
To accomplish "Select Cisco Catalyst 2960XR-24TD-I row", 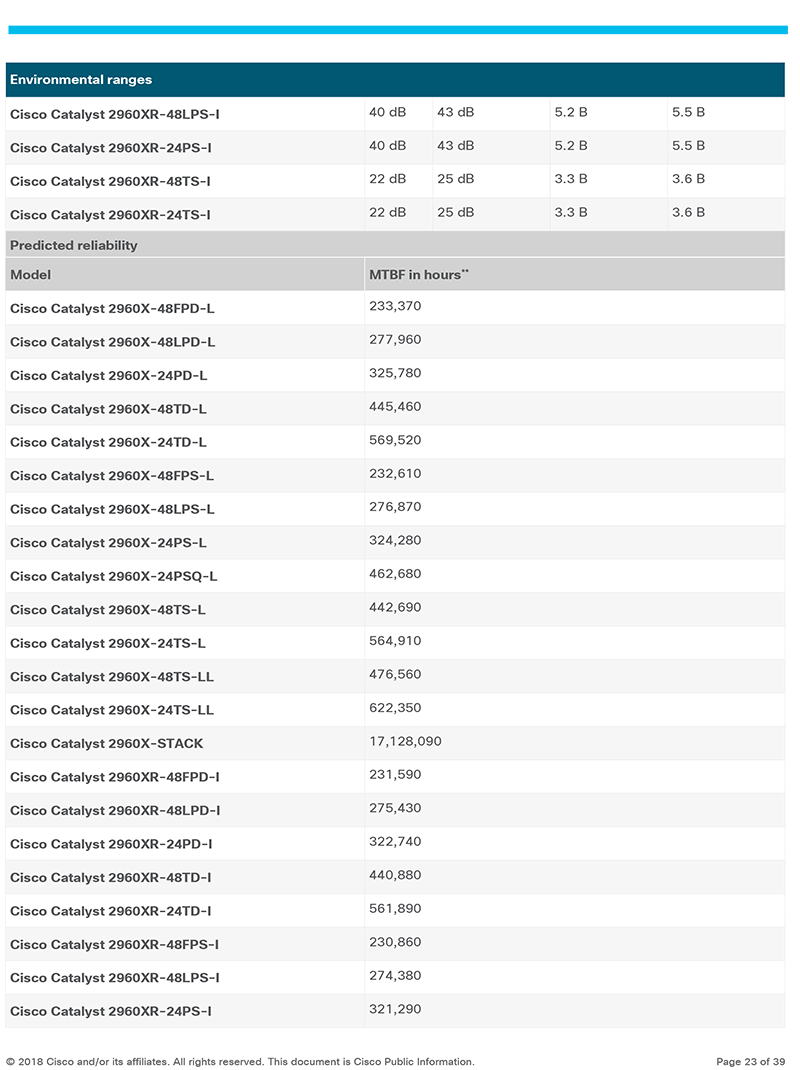I will click(x=395, y=911).
